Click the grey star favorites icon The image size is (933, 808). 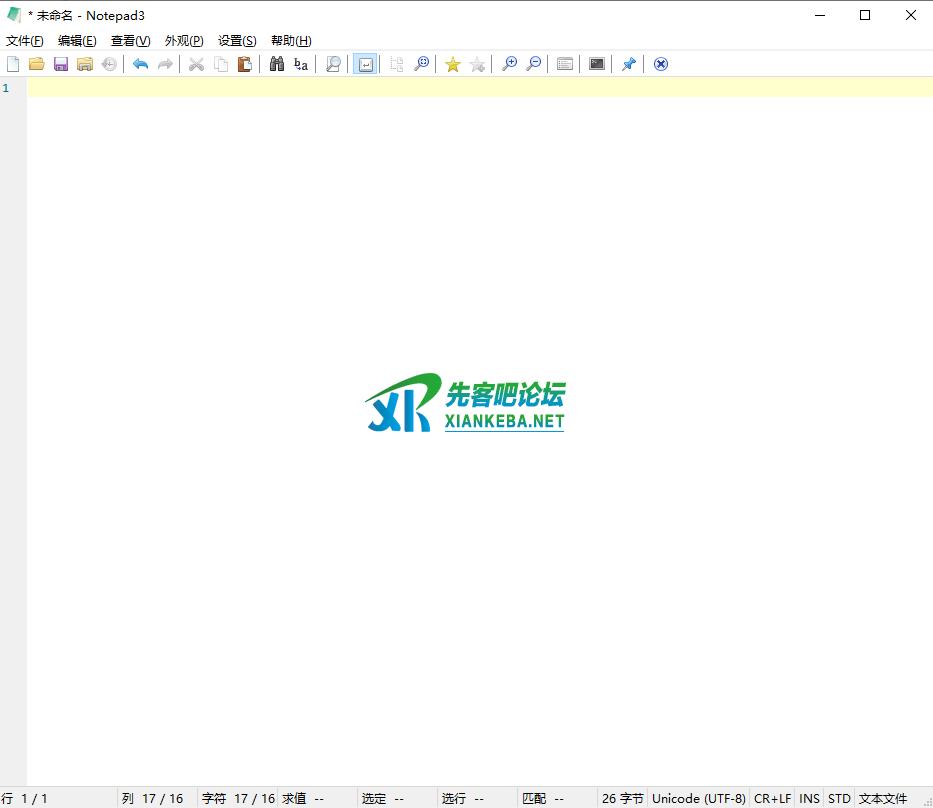click(477, 64)
